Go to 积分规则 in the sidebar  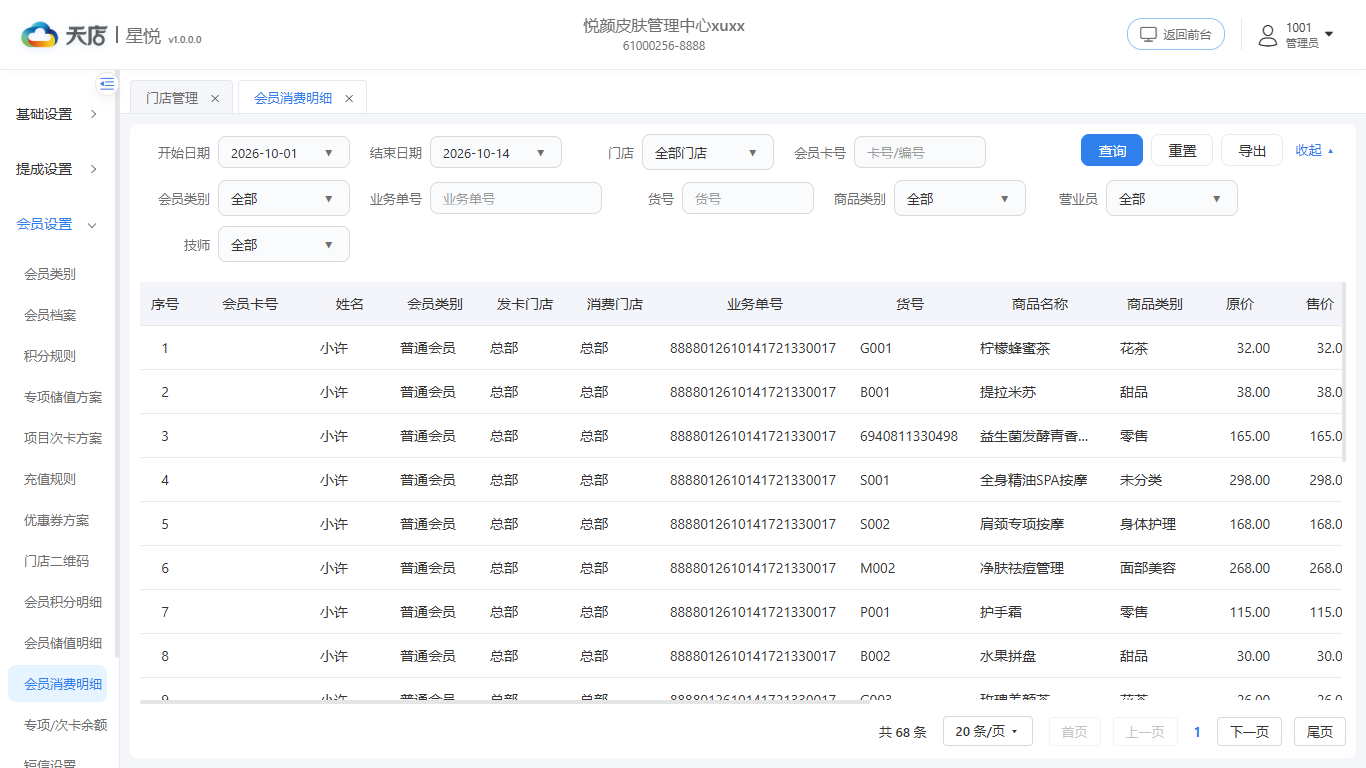(50, 356)
